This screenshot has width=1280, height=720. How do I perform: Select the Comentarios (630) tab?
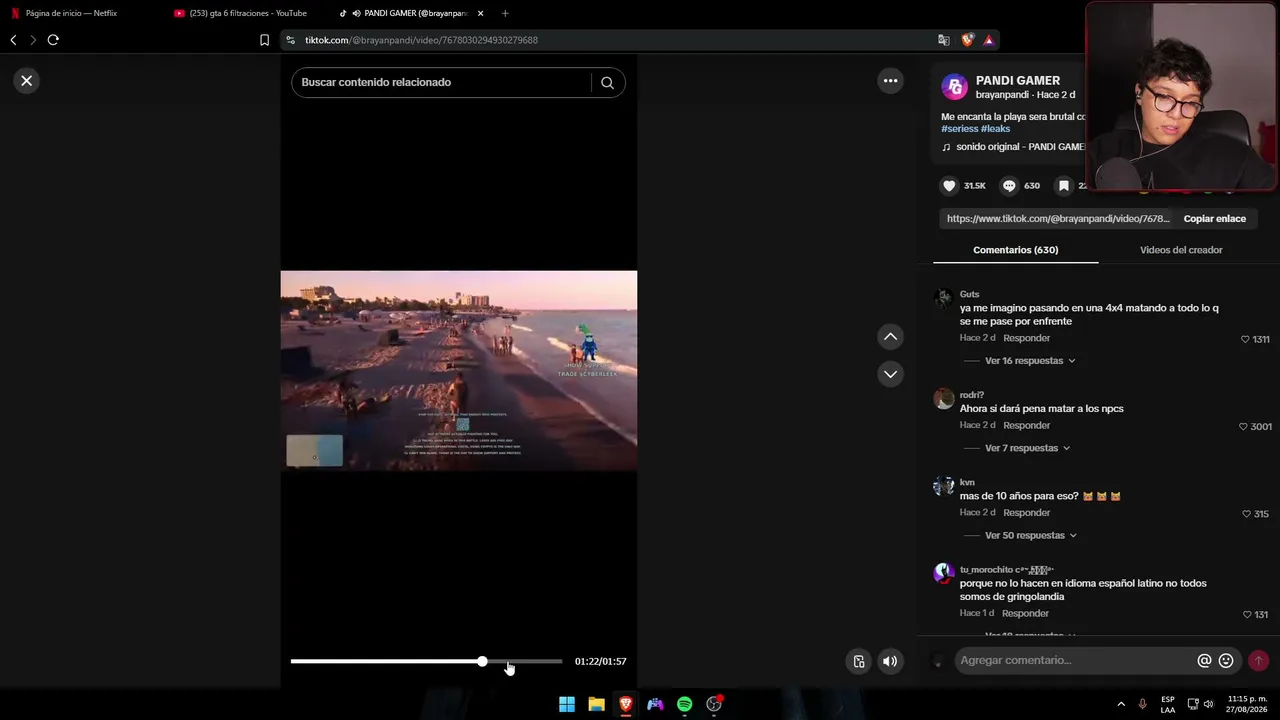tap(1015, 250)
